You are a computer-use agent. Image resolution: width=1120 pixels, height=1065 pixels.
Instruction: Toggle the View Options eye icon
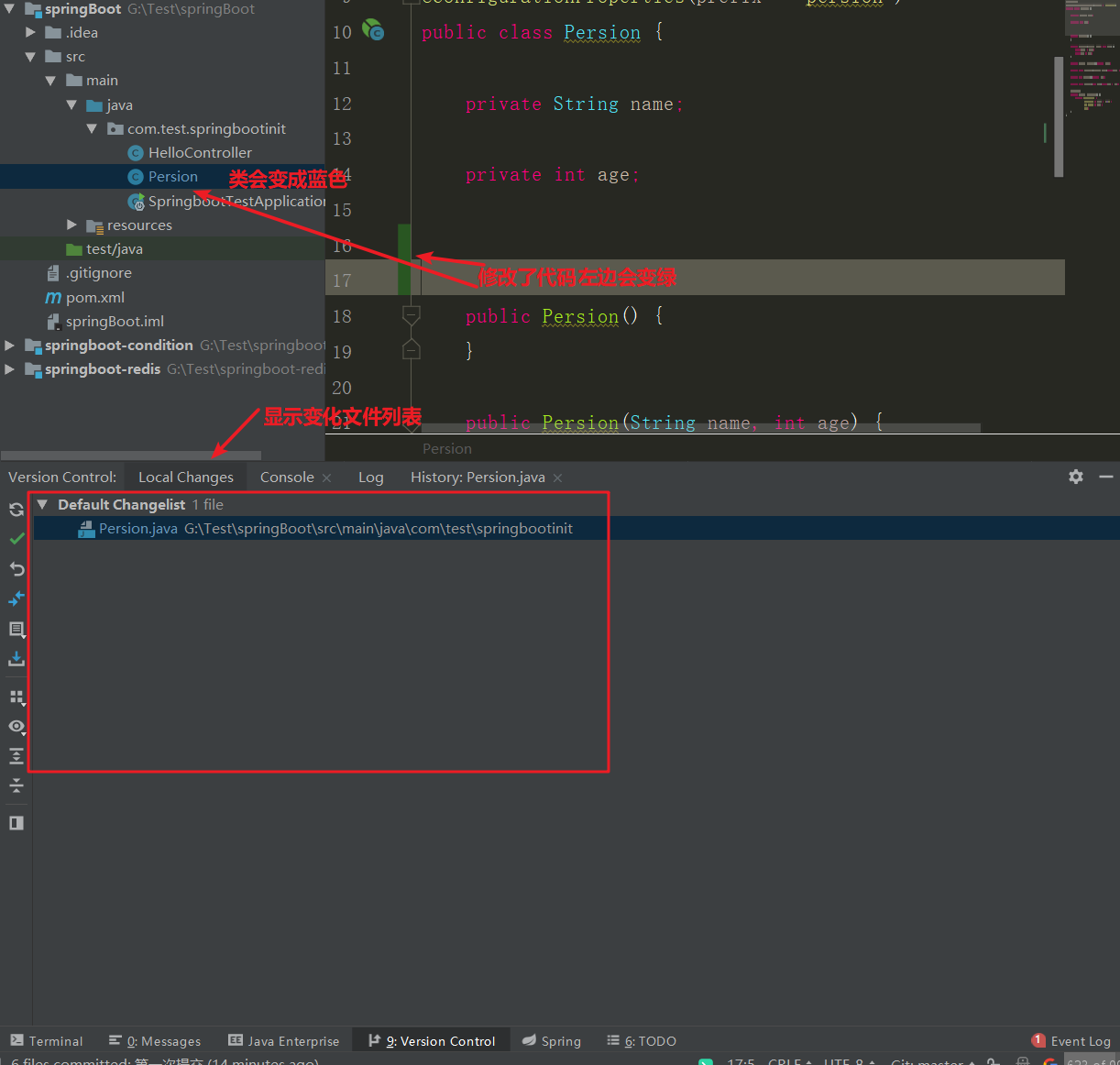click(x=15, y=727)
